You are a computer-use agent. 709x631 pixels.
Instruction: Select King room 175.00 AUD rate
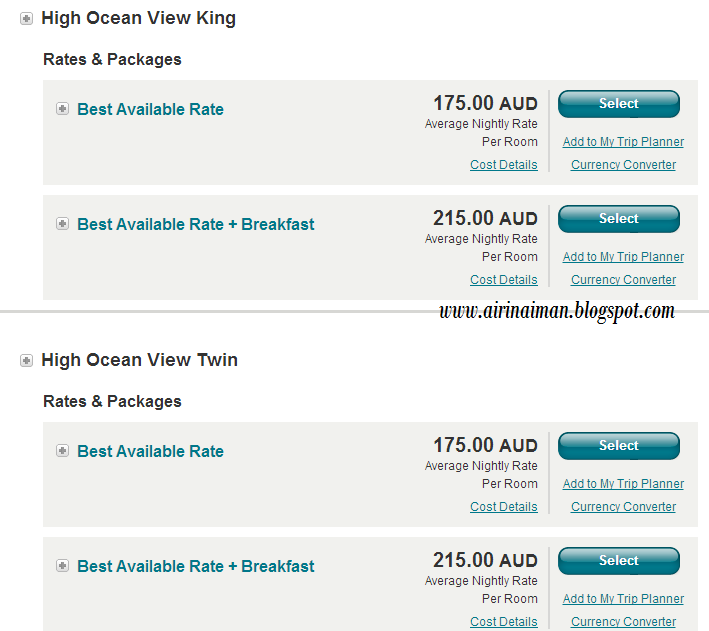619,104
